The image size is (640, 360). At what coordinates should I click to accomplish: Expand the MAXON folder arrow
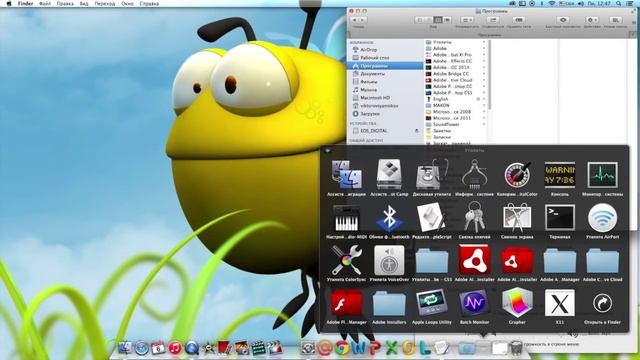[484, 105]
